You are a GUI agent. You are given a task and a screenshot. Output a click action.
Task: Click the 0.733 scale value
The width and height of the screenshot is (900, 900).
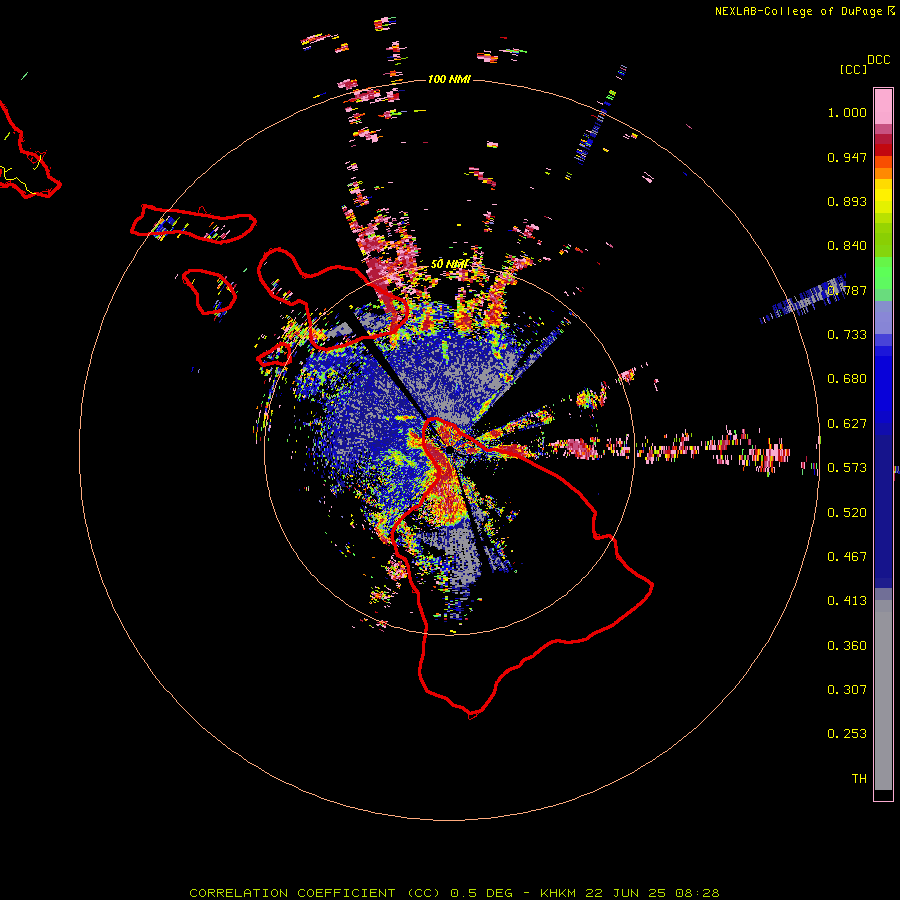click(x=847, y=335)
